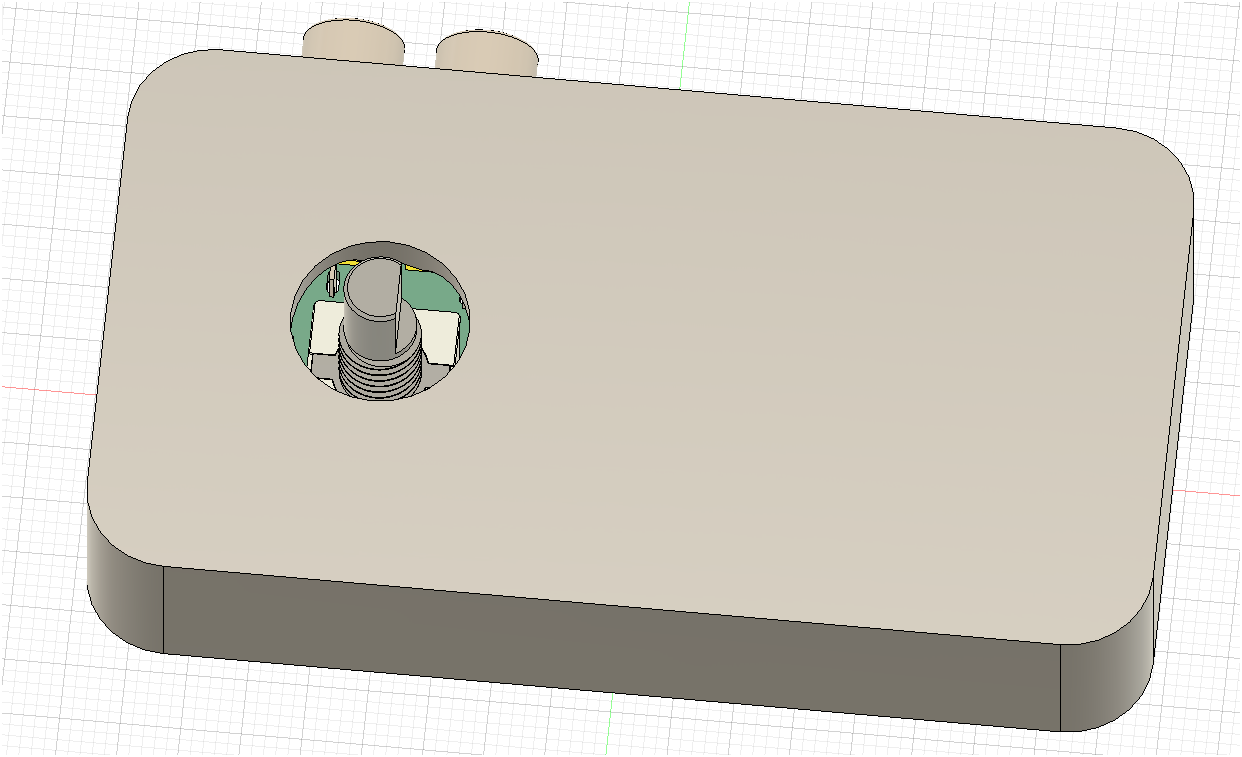Click the dark inner wall of the knob hole

385,252
